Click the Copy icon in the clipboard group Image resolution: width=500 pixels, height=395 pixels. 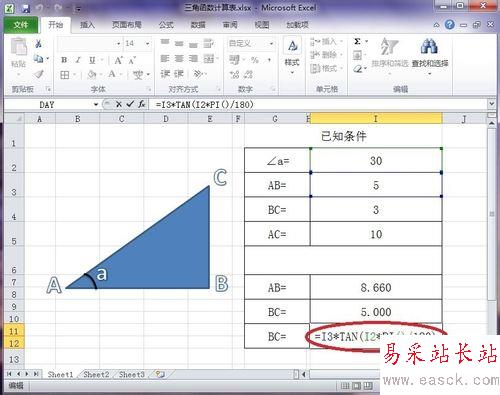point(39,59)
